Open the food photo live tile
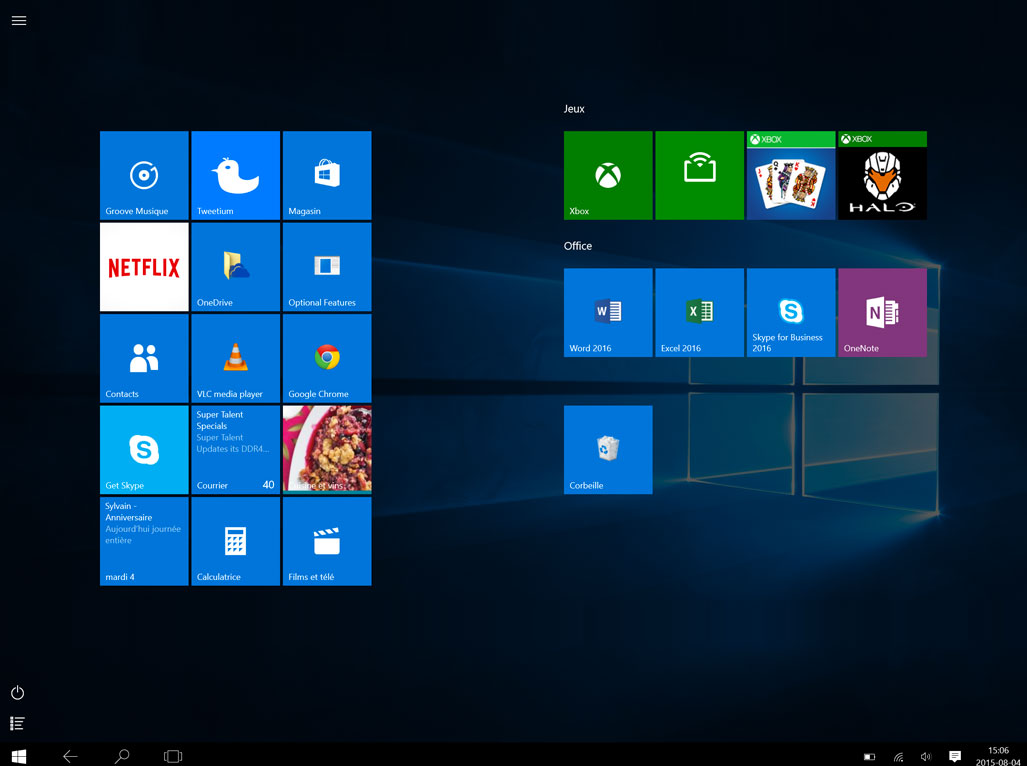Image resolution: width=1027 pixels, height=766 pixels. click(x=327, y=450)
